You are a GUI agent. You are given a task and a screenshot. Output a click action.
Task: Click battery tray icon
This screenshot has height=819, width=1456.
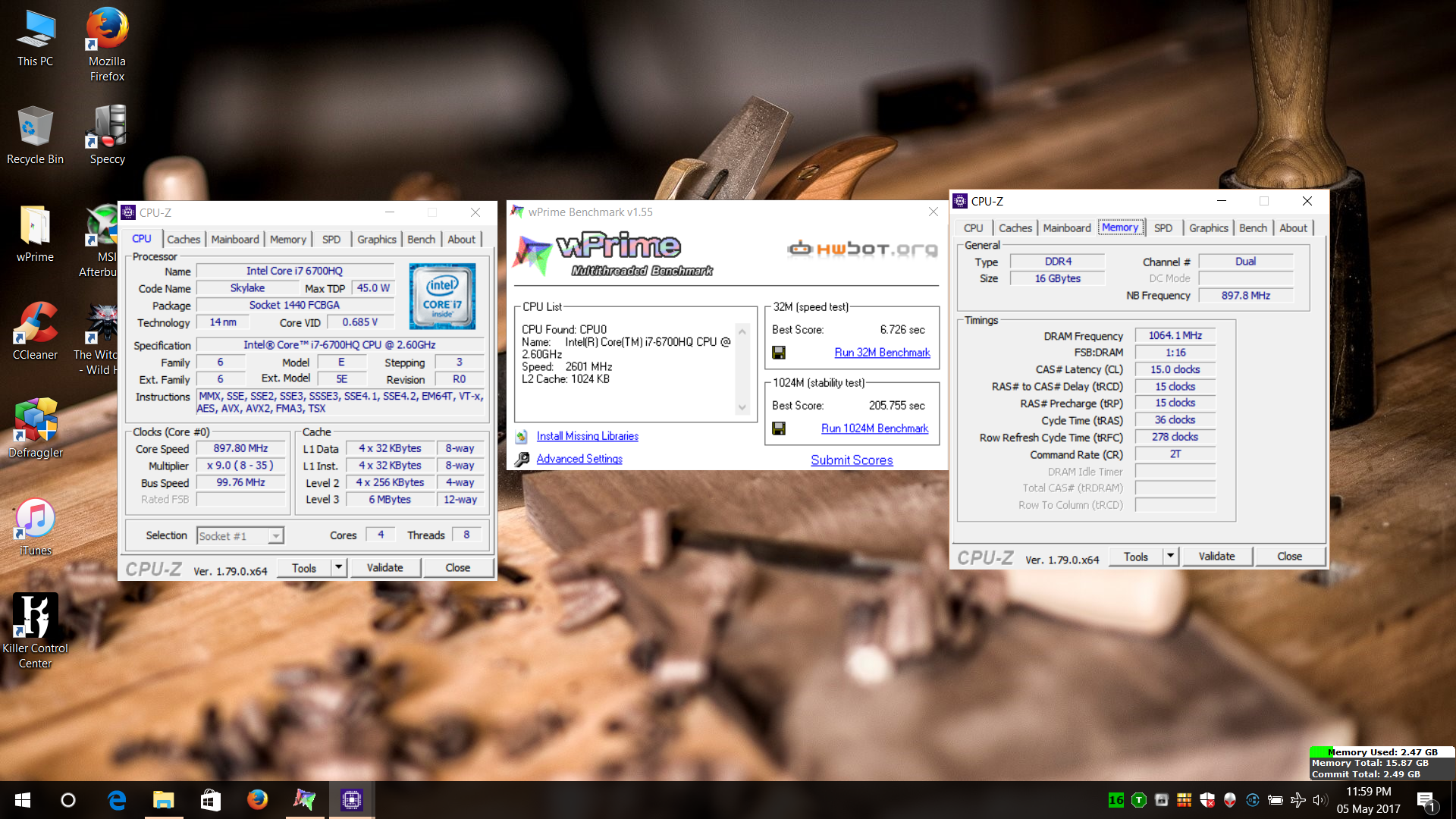coord(1275,800)
